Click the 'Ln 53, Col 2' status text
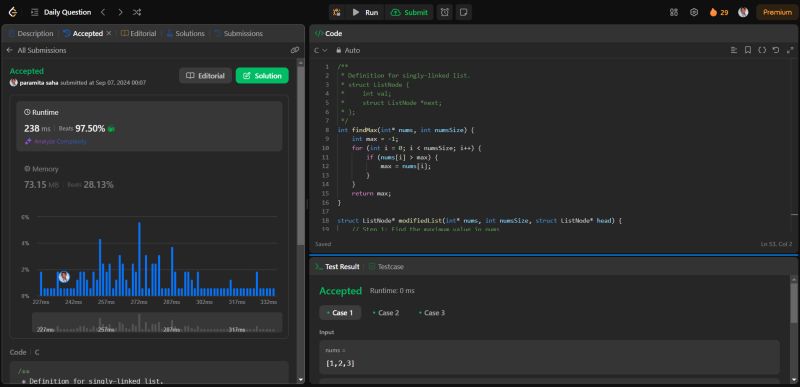Image resolution: width=800 pixels, height=387 pixels. pyautogui.click(x=777, y=244)
